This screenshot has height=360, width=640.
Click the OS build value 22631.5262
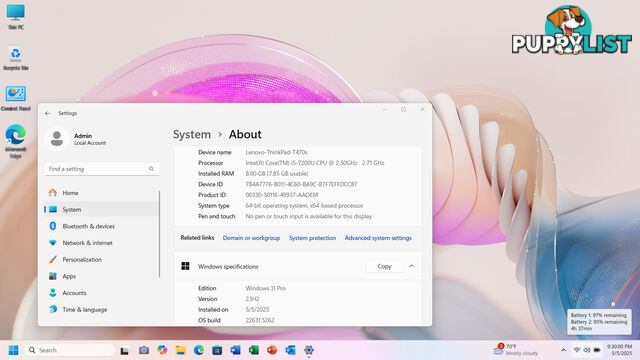[260, 320]
